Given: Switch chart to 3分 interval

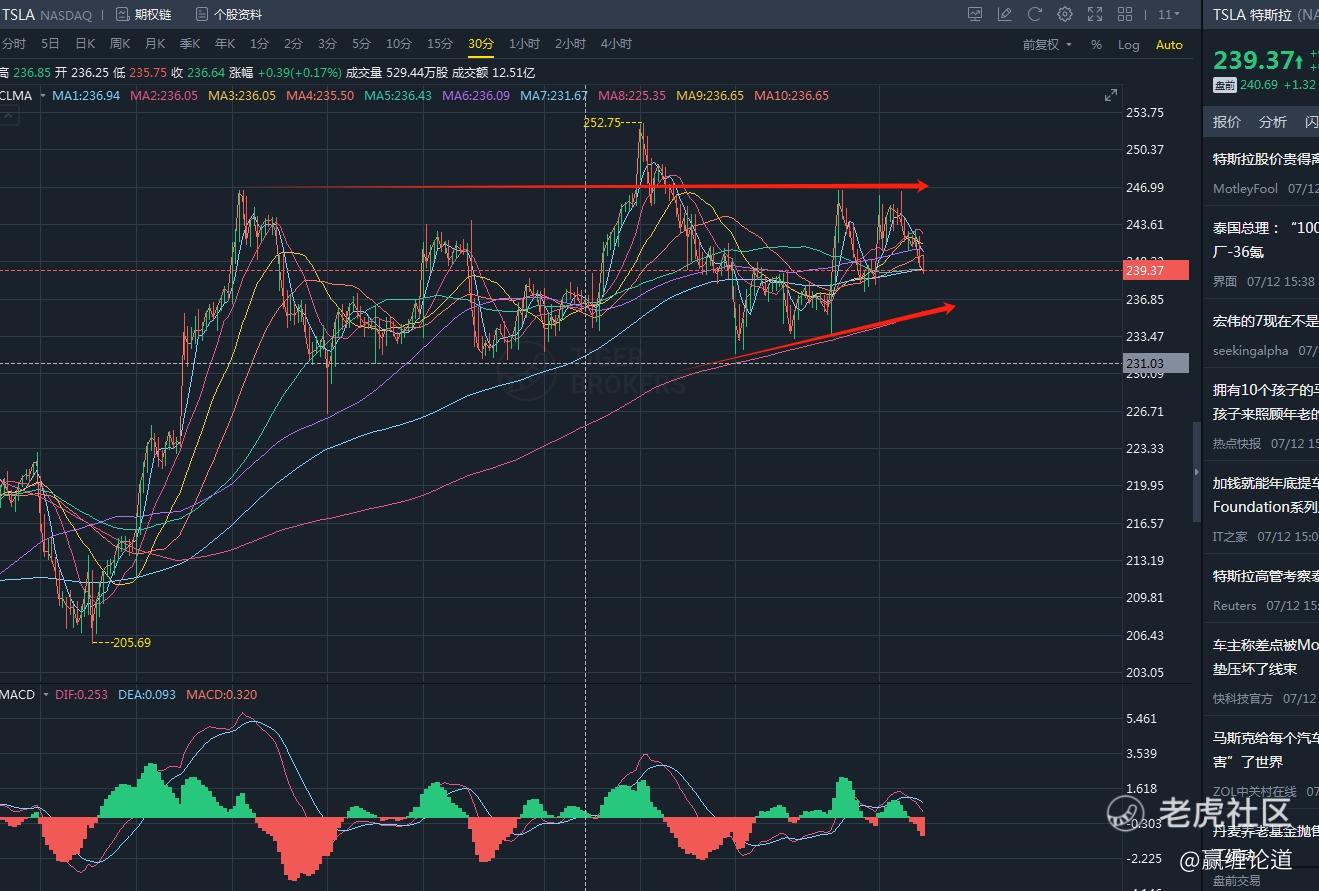Looking at the screenshot, I should (327, 44).
